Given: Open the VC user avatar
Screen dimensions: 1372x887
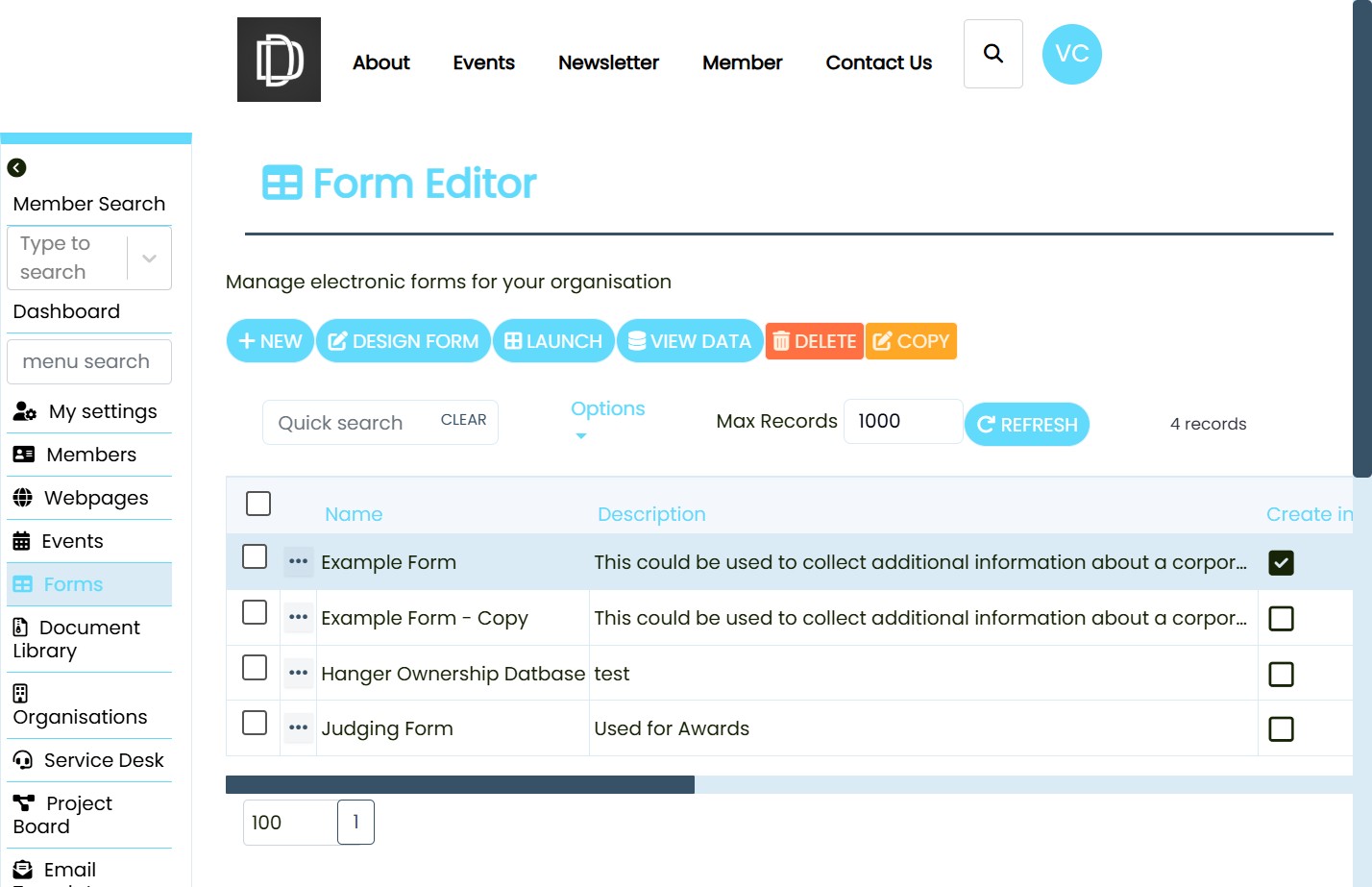Looking at the screenshot, I should pyautogui.click(x=1071, y=54).
